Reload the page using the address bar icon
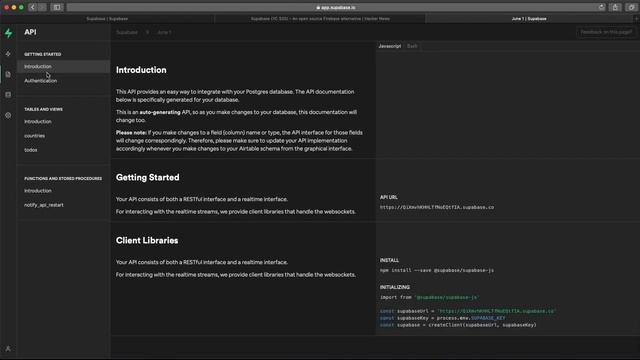640x360 pixels. click(x=601, y=7)
